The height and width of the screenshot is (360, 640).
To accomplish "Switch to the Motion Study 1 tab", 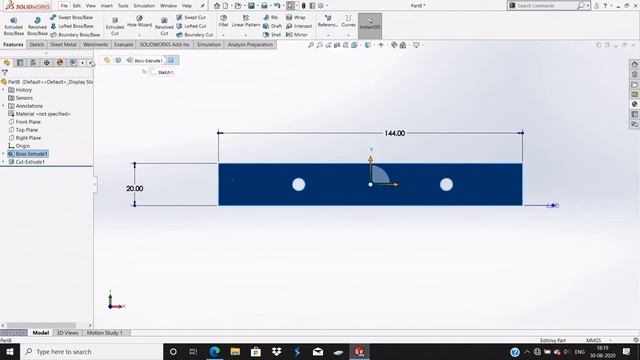I will click(x=104, y=333).
